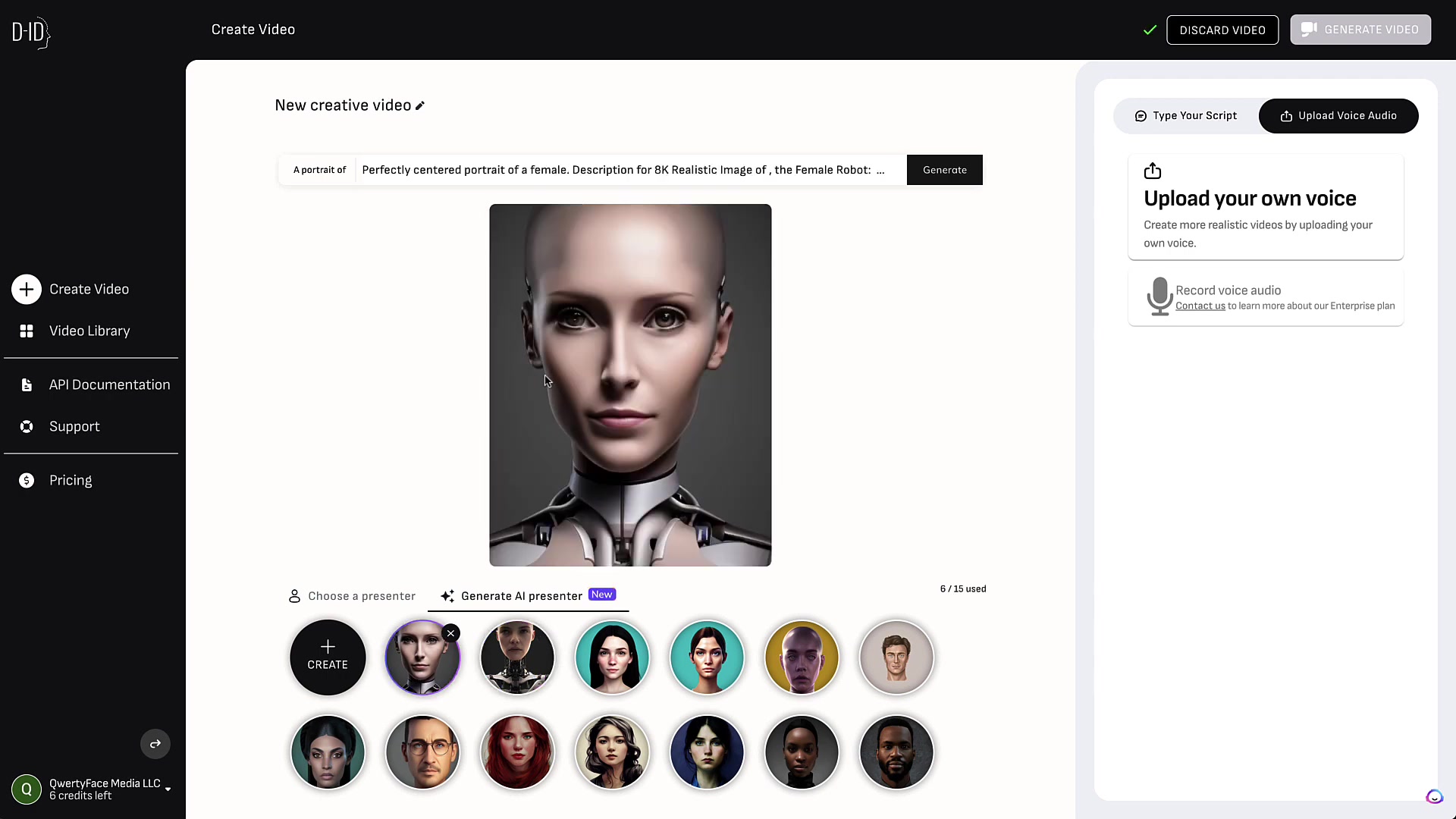
Task: Click the New creative video title
Action: click(343, 105)
